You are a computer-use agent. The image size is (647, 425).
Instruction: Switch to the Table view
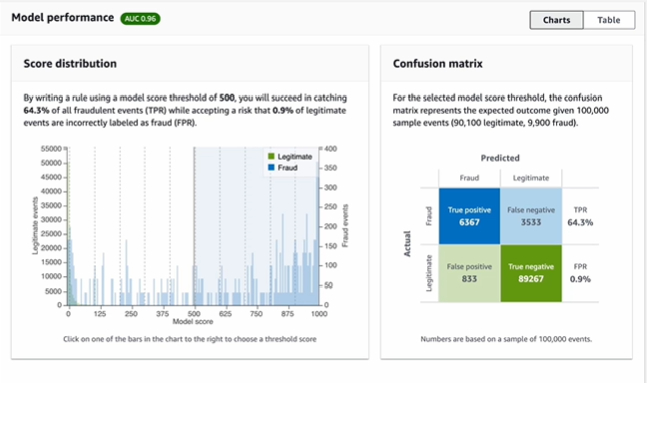[608, 20]
